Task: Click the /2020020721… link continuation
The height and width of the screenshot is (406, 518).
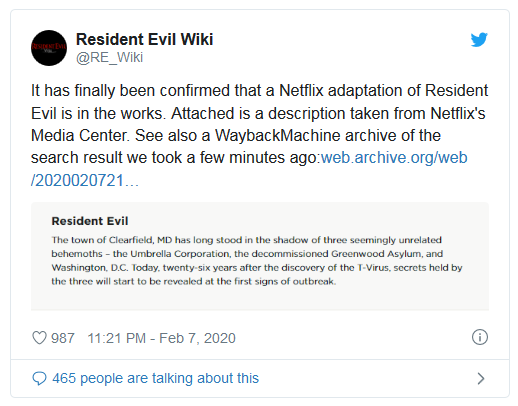Action: (85, 181)
